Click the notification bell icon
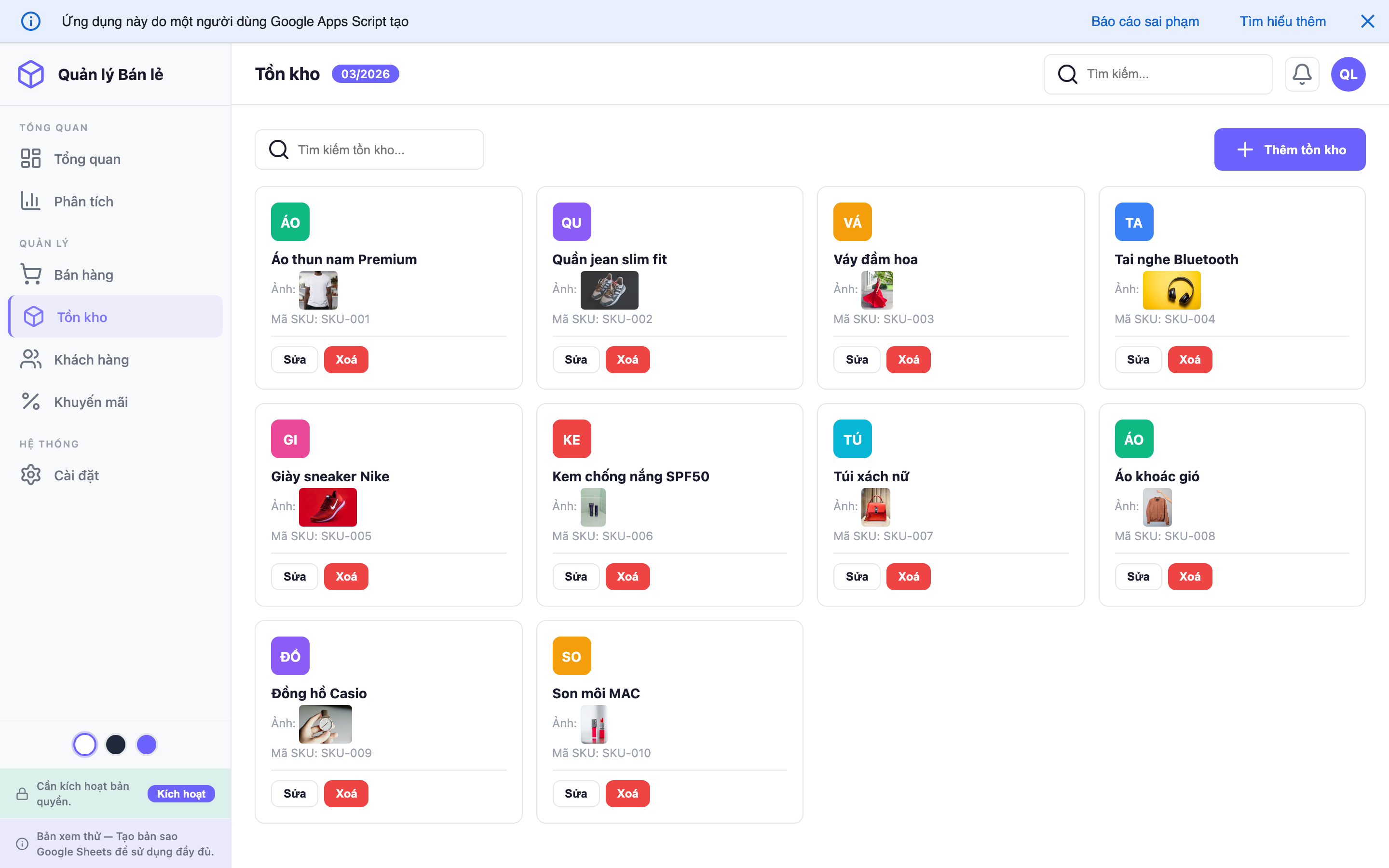This screenshot has width=1389, height=868. [x=1302, y=73]
